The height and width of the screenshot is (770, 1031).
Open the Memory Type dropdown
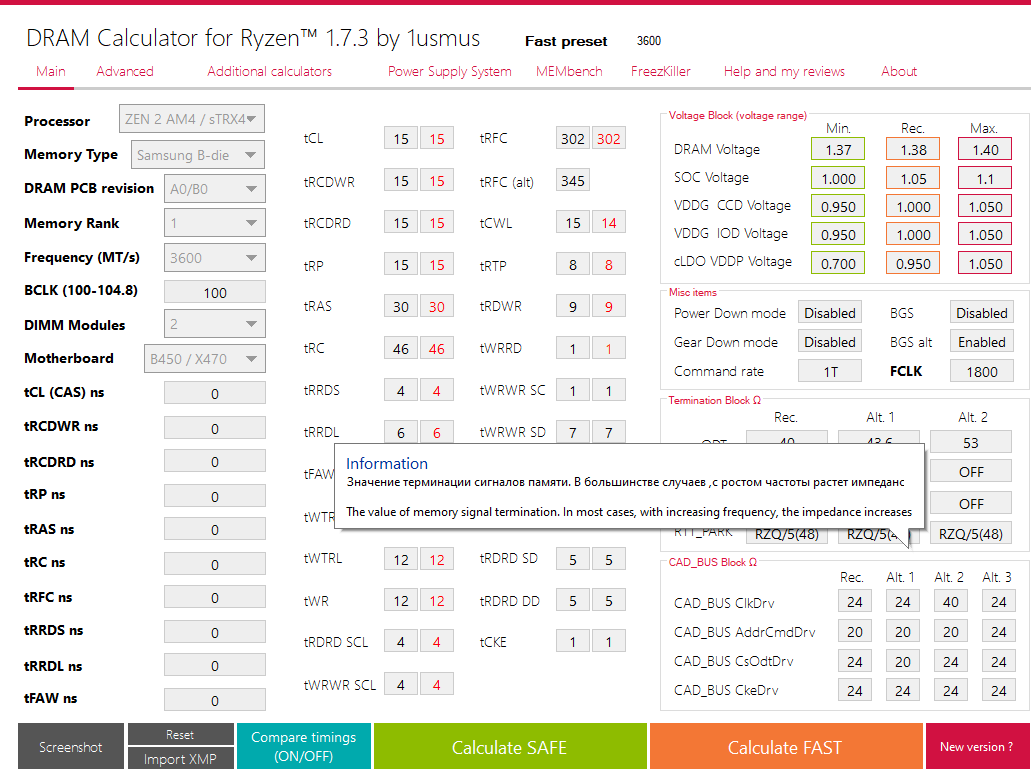[x=198, y=155]
